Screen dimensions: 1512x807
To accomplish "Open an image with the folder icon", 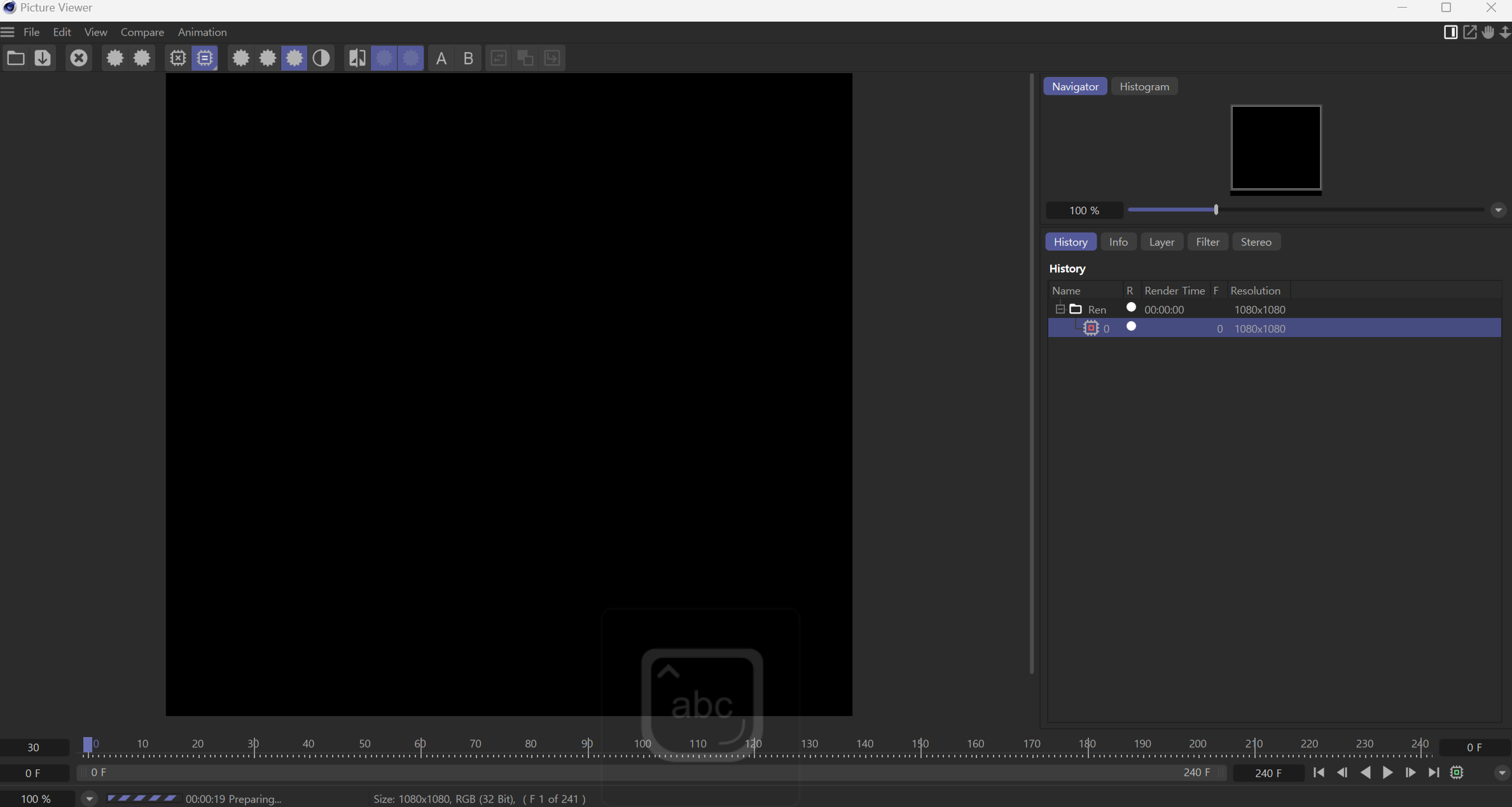I will point(15,59).
